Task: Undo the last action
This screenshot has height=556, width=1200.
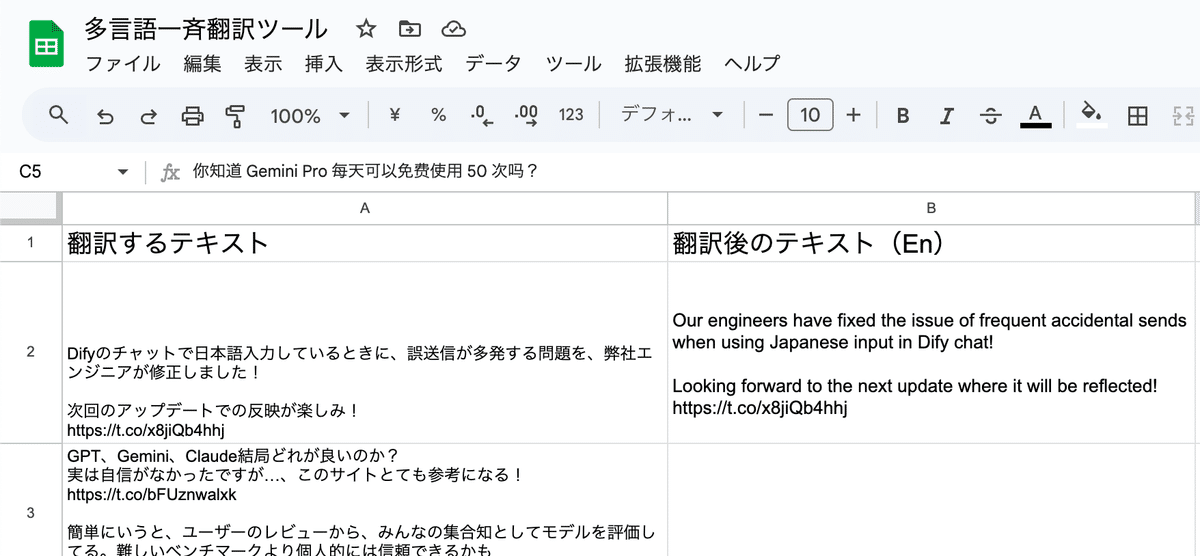Action: pos(105,116)
